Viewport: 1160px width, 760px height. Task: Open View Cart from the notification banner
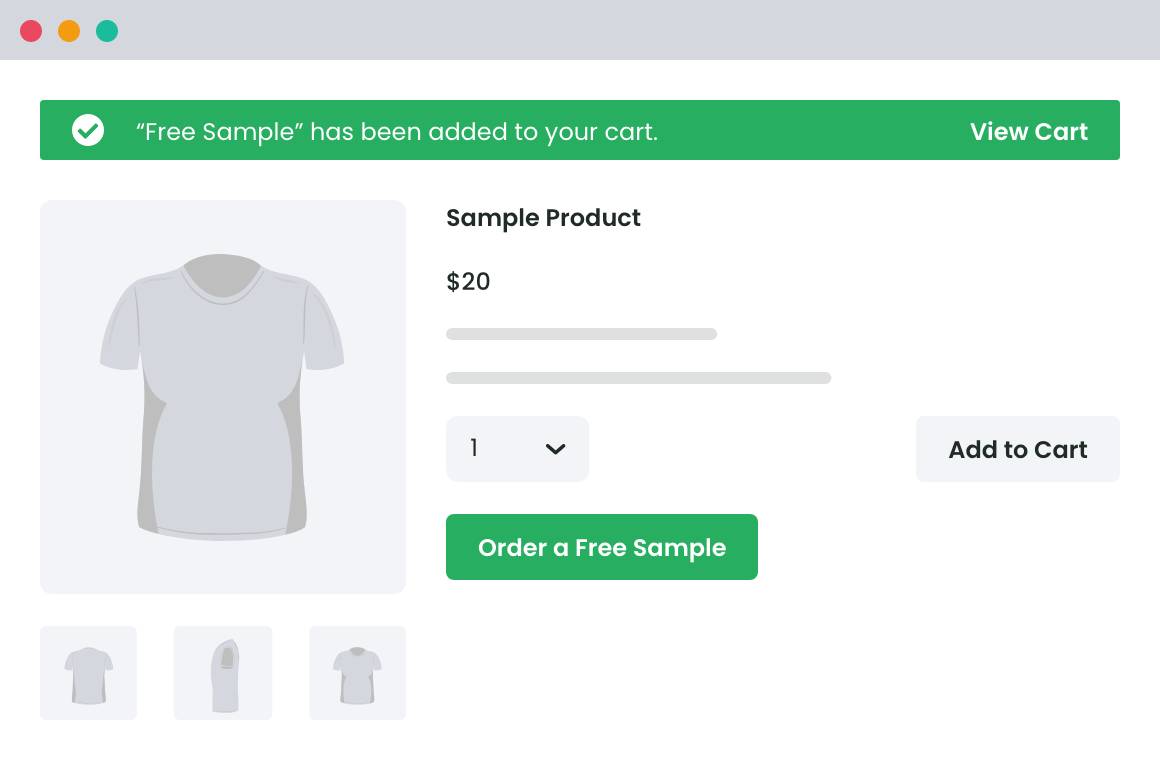coord(1029,131)
